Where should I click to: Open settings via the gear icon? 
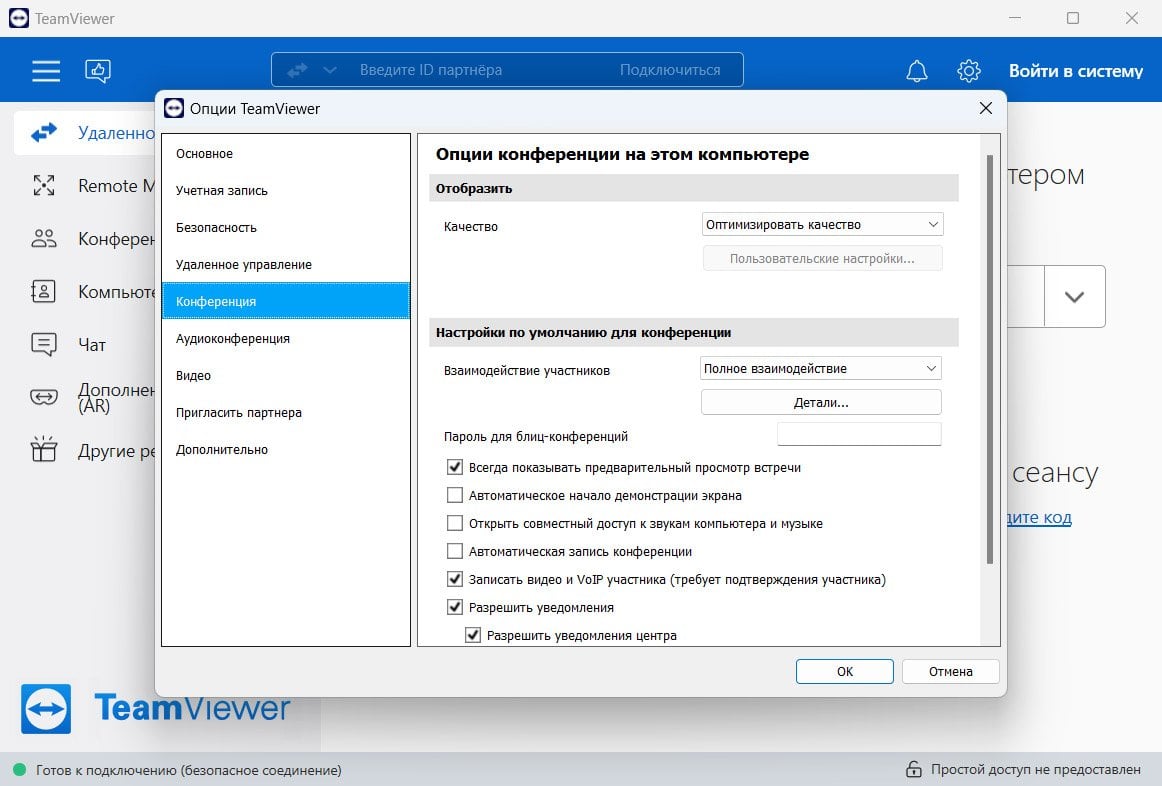(968, 71)
